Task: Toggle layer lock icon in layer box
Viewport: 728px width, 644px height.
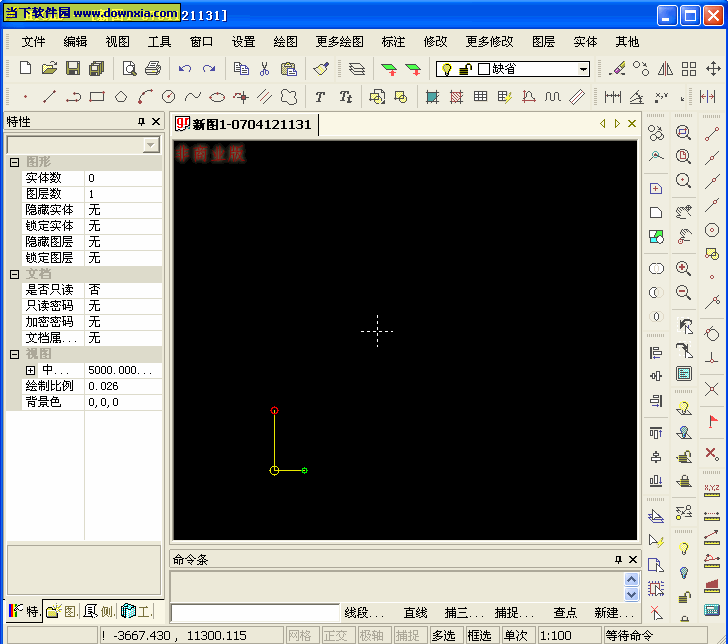Action: (465, 69)
